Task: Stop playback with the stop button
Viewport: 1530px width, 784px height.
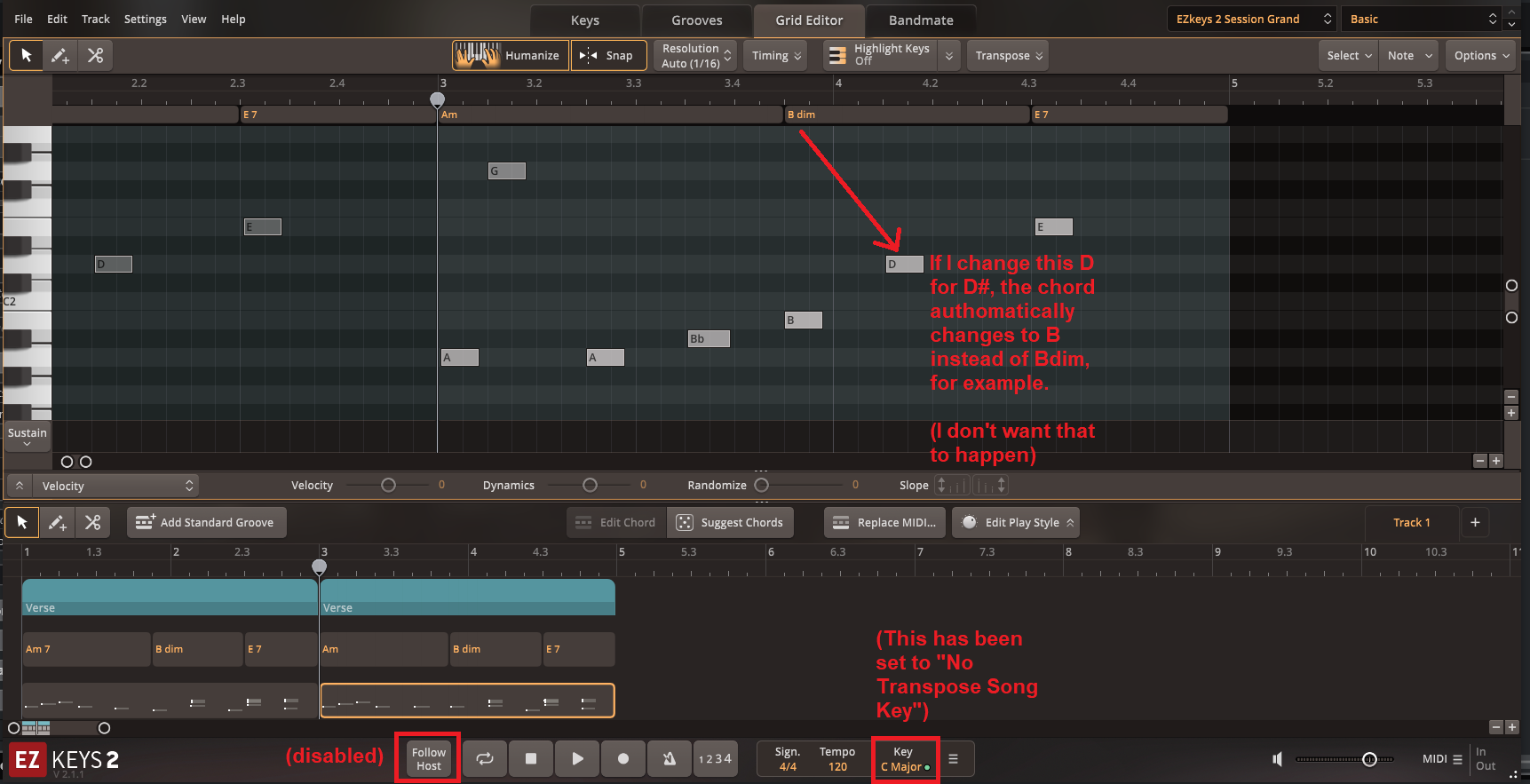Action: (531, 758)
